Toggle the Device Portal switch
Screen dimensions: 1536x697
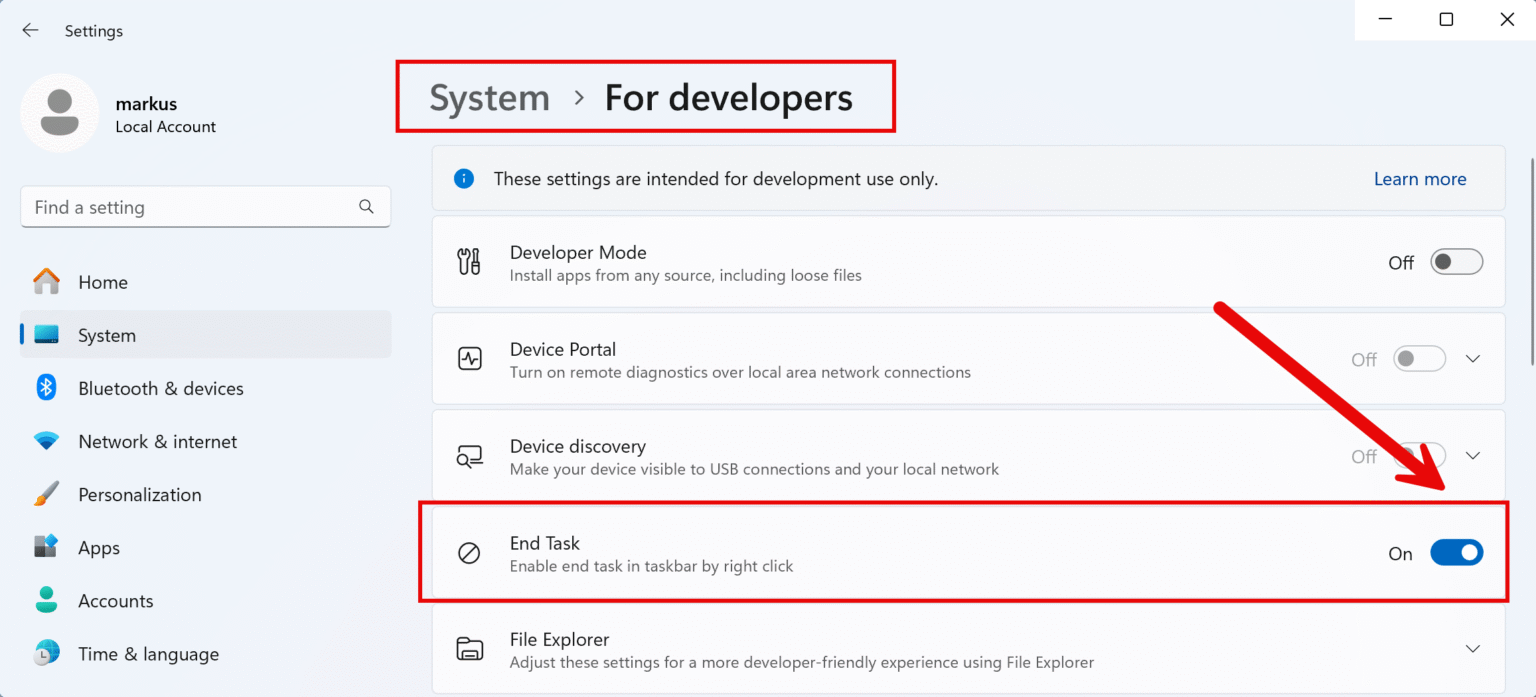1420,359
